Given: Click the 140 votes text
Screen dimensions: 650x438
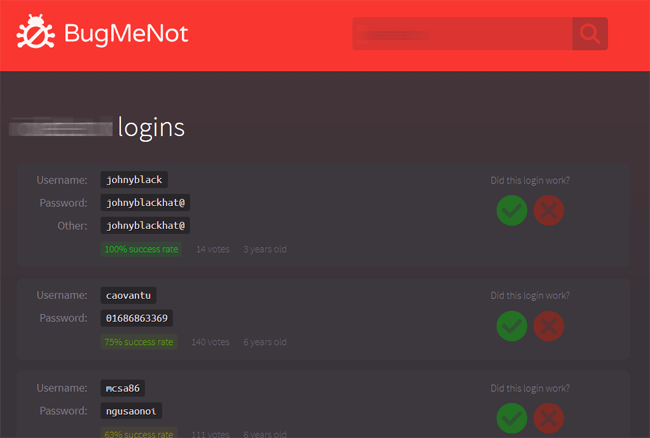Looking at the screenshot, I should [x=210, y=342].
